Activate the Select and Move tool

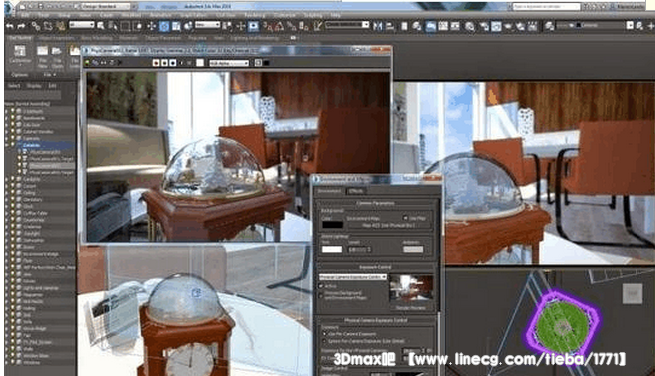[x=151, y=26]
